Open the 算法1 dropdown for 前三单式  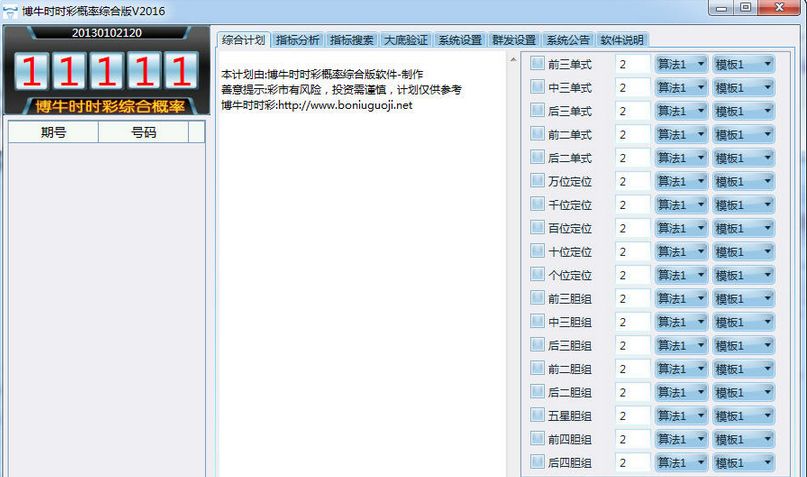[x=681, y=64]
